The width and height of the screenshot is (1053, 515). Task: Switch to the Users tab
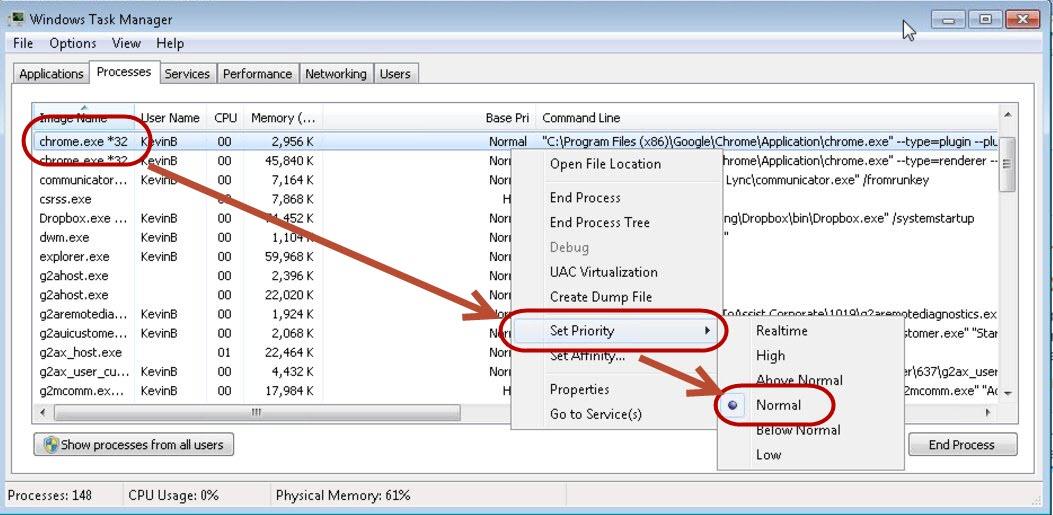coord(395,74)
